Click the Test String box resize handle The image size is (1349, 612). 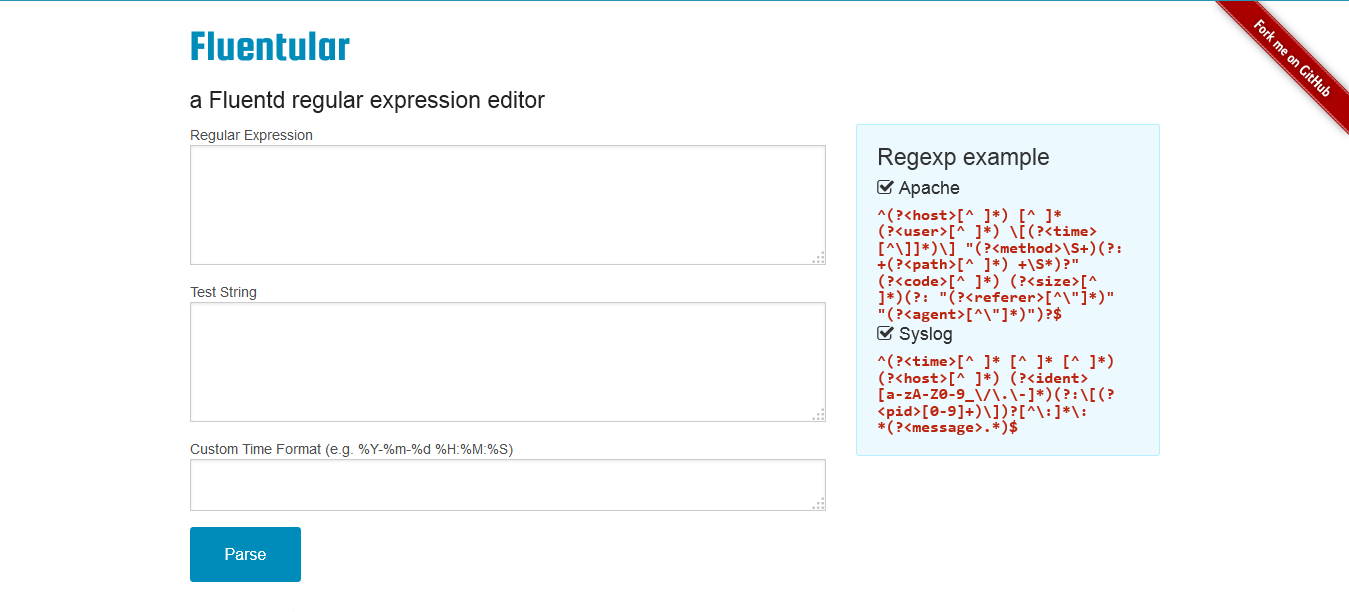click(819, 415)
